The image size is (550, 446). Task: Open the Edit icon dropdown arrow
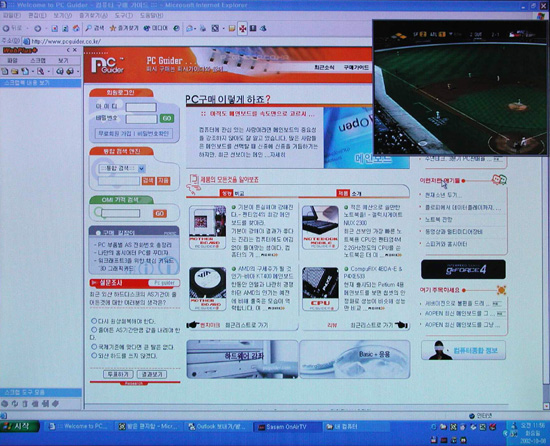(223, 29)
